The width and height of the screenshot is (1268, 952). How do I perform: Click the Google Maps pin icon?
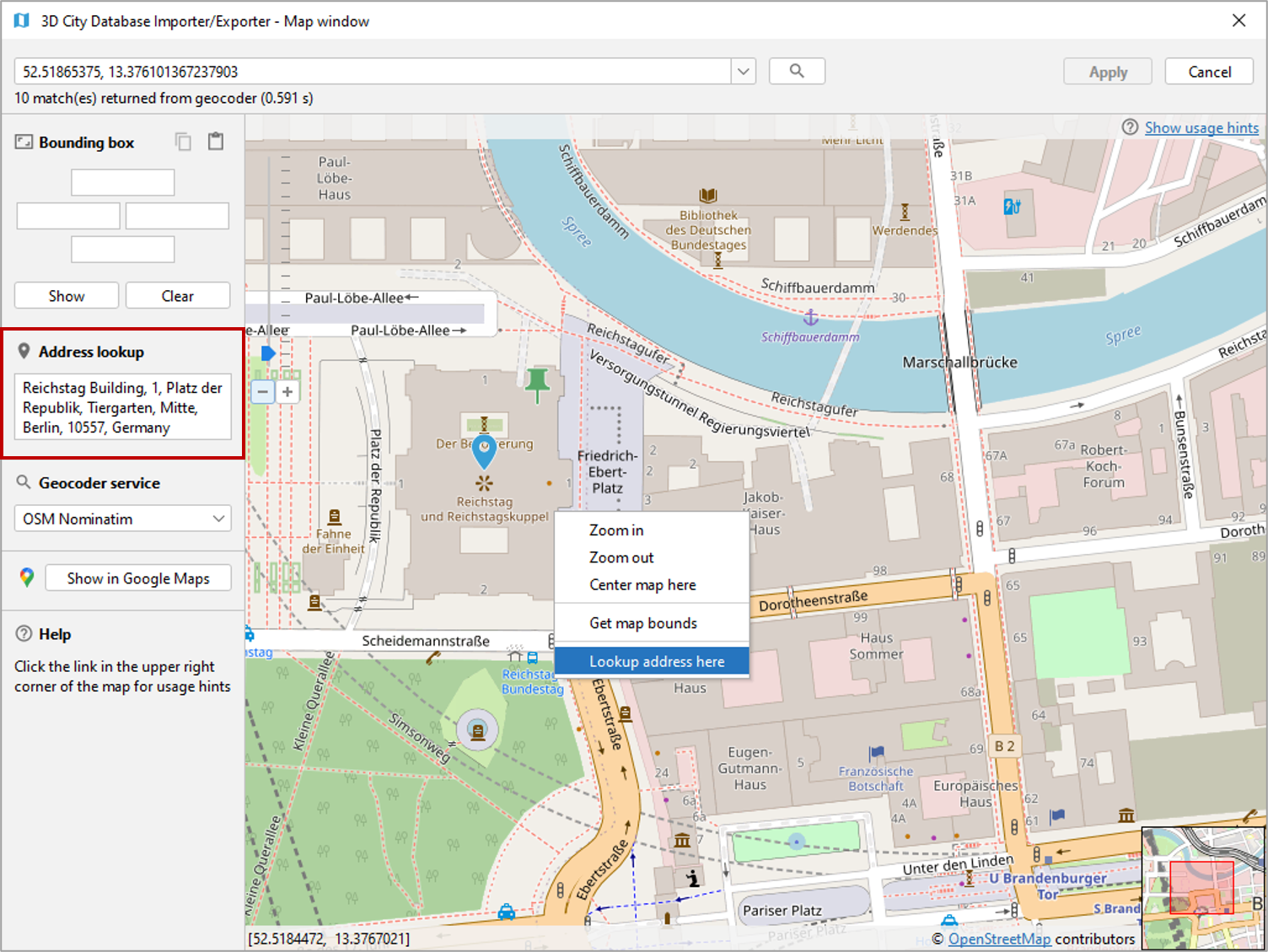[27, 578]
